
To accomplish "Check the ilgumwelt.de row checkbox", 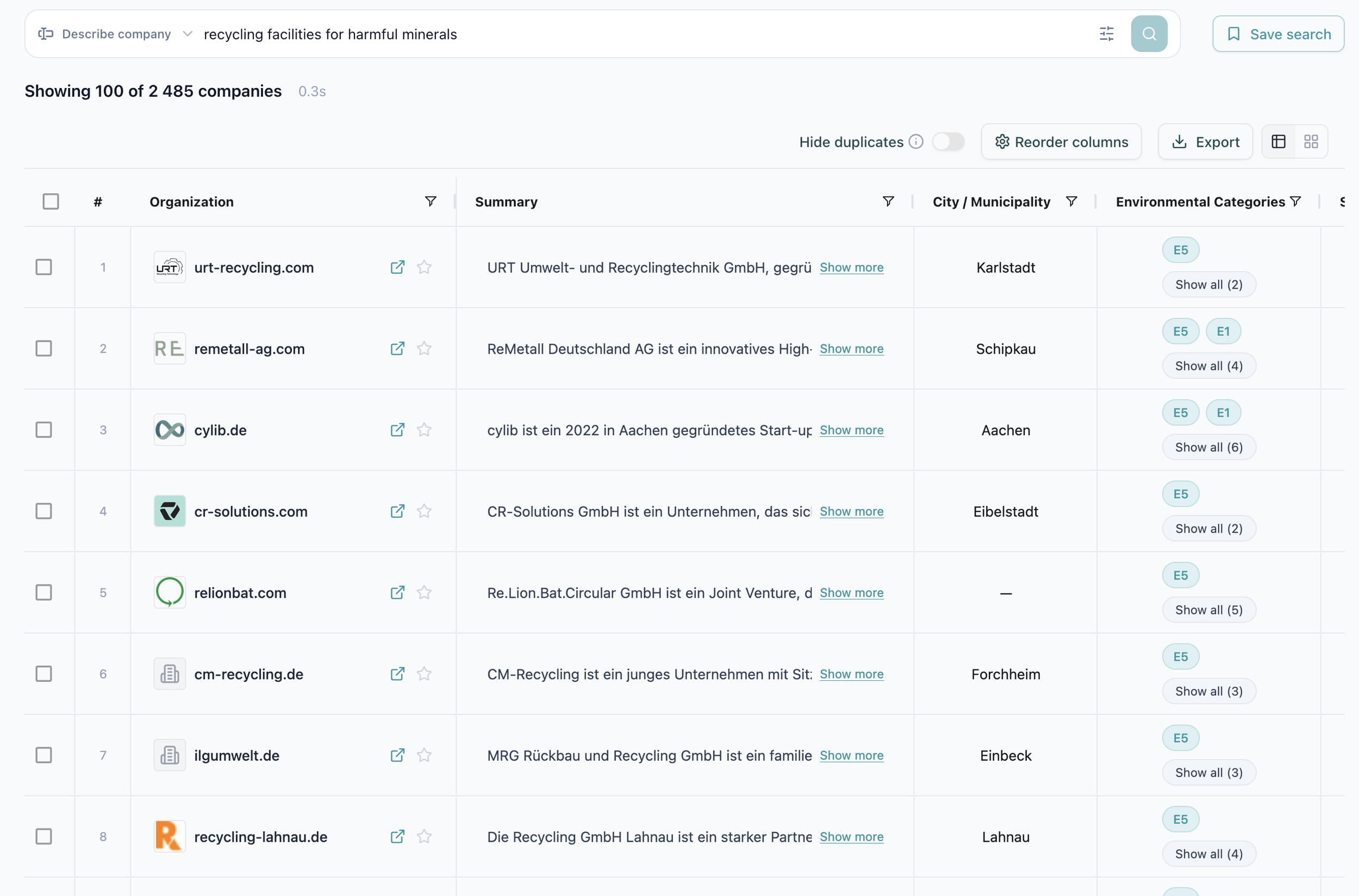I will tap(44, 755).
